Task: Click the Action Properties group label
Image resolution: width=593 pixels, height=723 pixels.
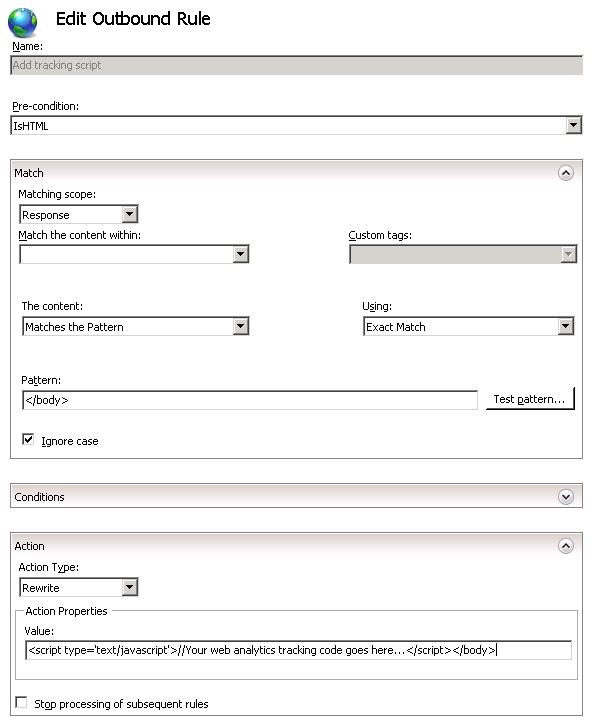Action: (66, 611)
